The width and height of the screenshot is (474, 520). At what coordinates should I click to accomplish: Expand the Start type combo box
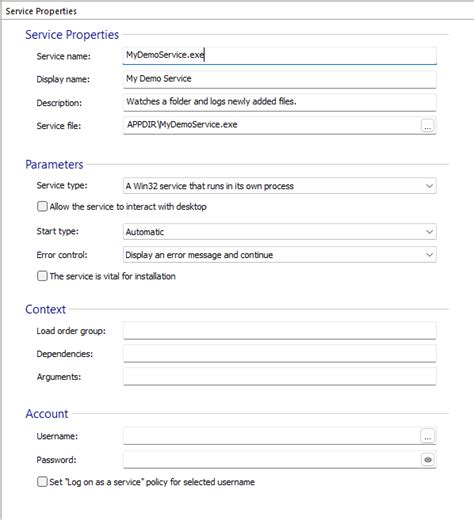[x=279, y=232]
